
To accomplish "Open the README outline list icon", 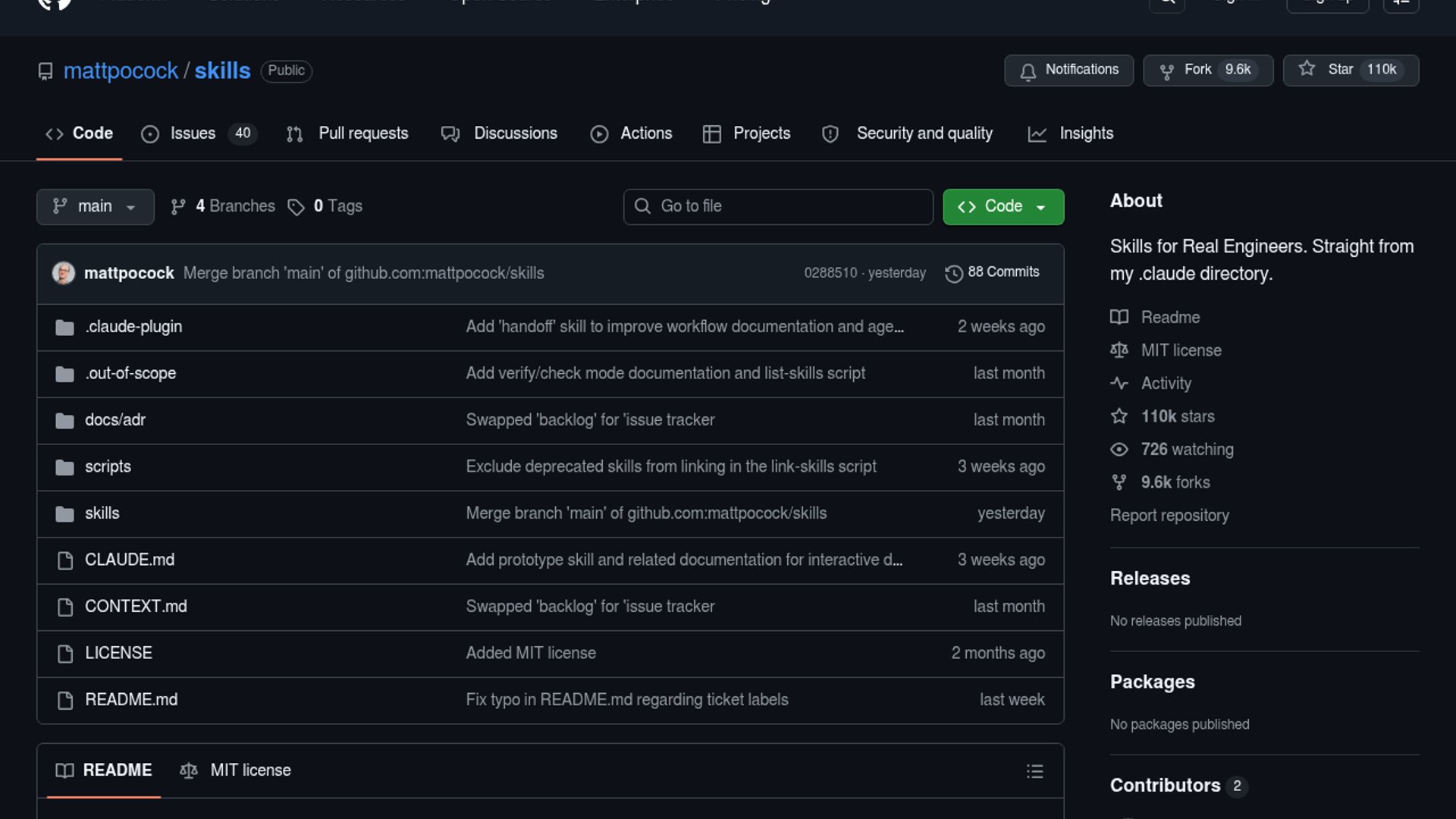I will coord(1035,771).
